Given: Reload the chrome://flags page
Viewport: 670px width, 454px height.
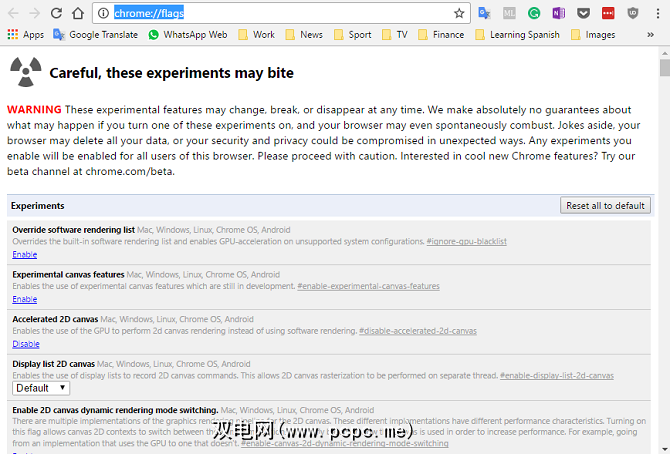Looking at the screenshot, I should [x=56, y=13].
